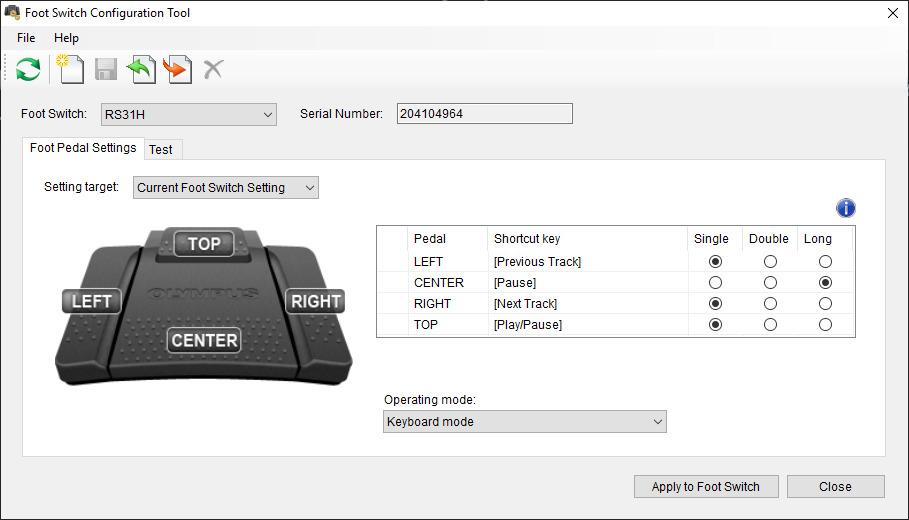Click the gray X delete icon

pos(213,69)
